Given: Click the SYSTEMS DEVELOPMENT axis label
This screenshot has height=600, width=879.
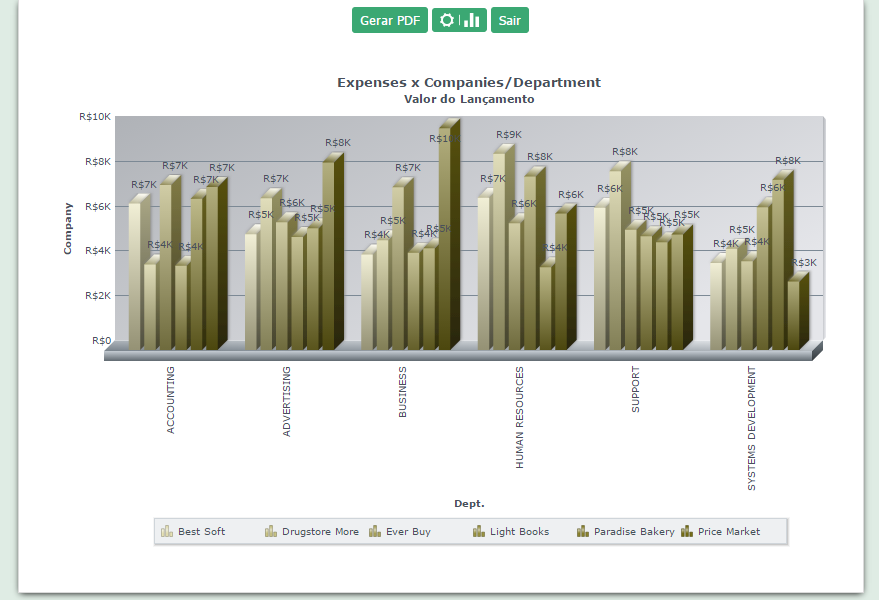Looking at the screenshot, I should click(752, 428).
